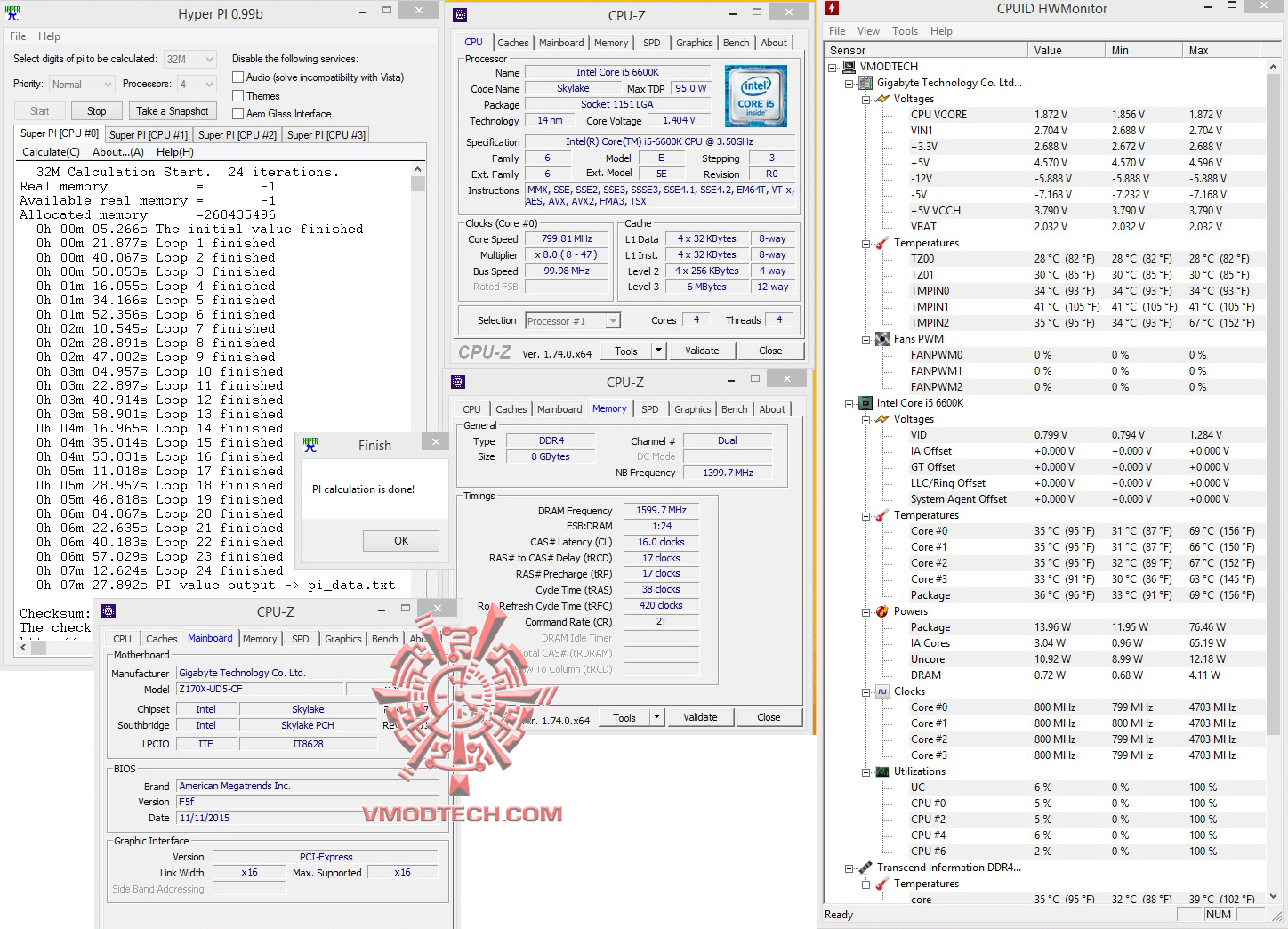Click the CPU-Z icon in the Mainboard window title bar
The height and width of the screenshot is (929, 1288).
tap(109, 611)
